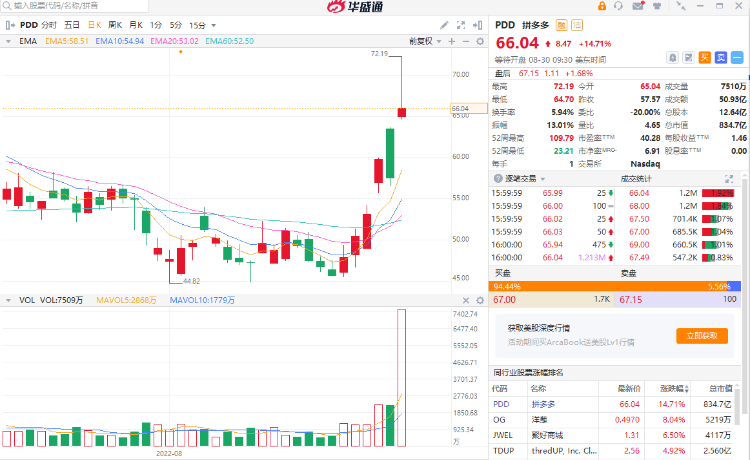Click the 16:00:00 trade row at 66.04

tap(551, 257)
